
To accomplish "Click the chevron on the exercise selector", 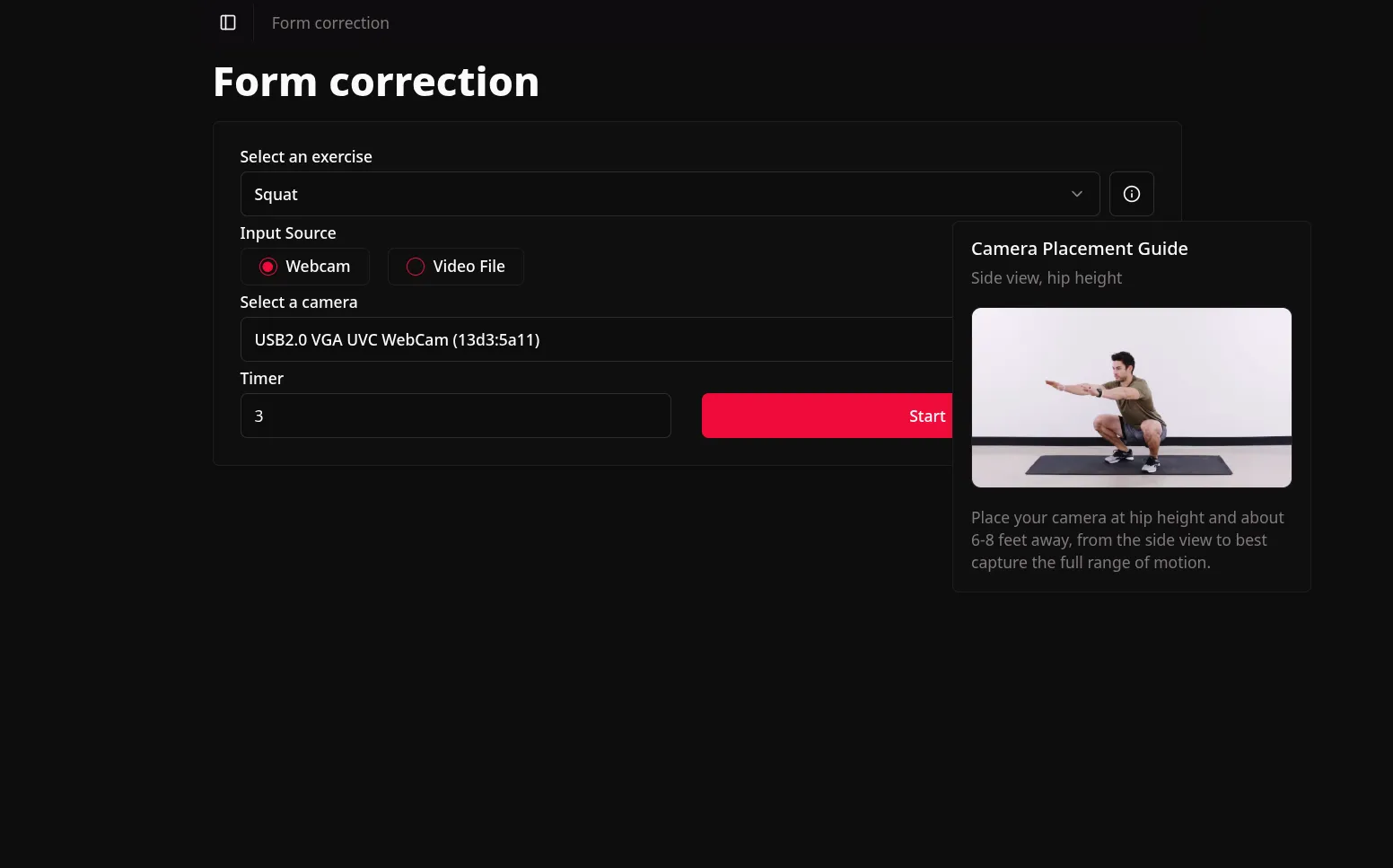I will tap(1076, 194).
